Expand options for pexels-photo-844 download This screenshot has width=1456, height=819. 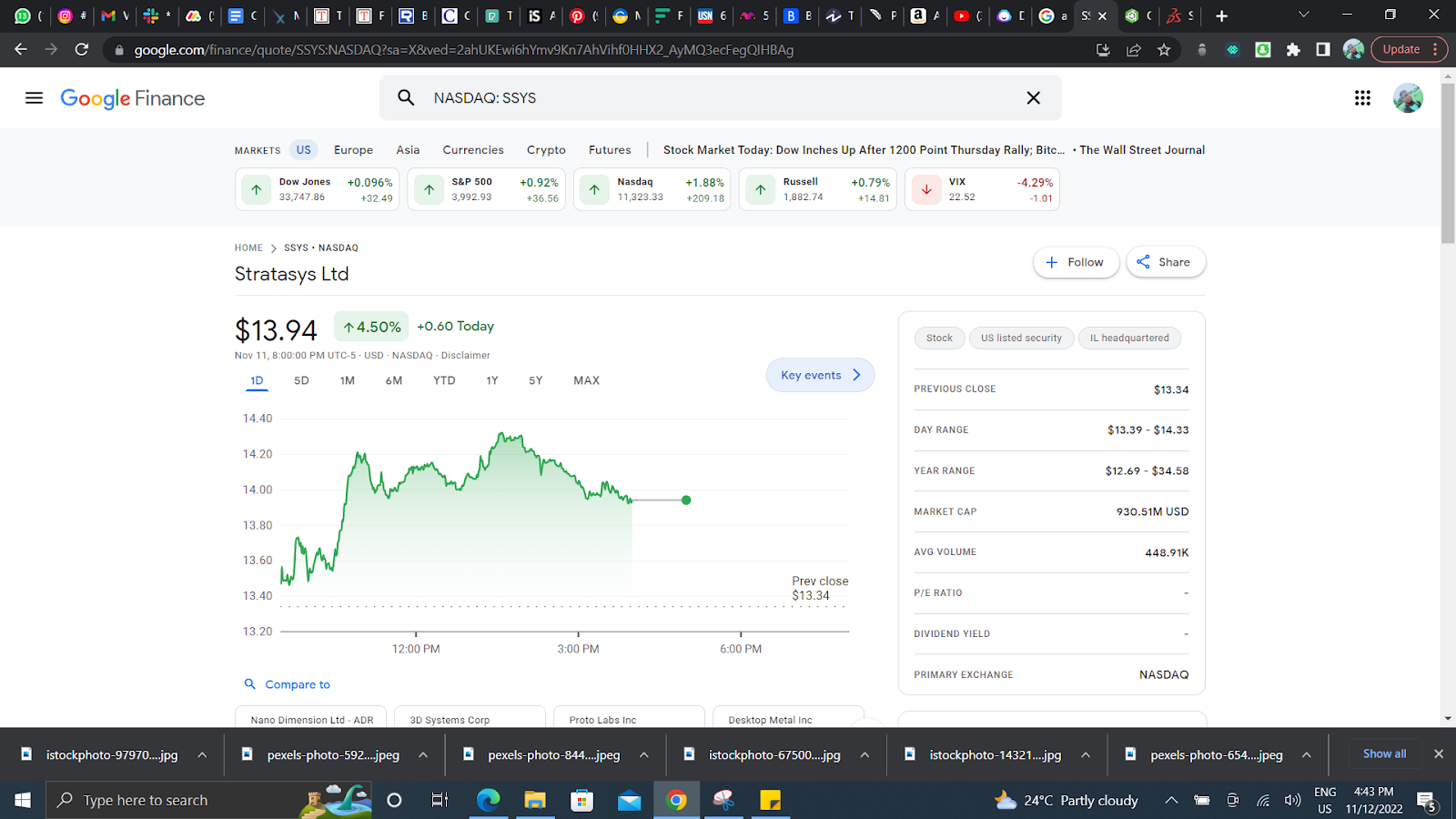(x=644, y=754)
